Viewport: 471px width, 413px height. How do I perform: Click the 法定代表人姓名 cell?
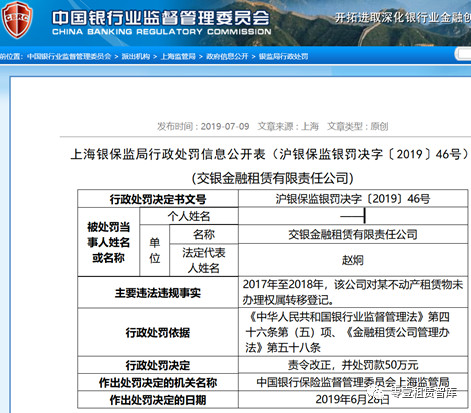click(x=204, y=260)
